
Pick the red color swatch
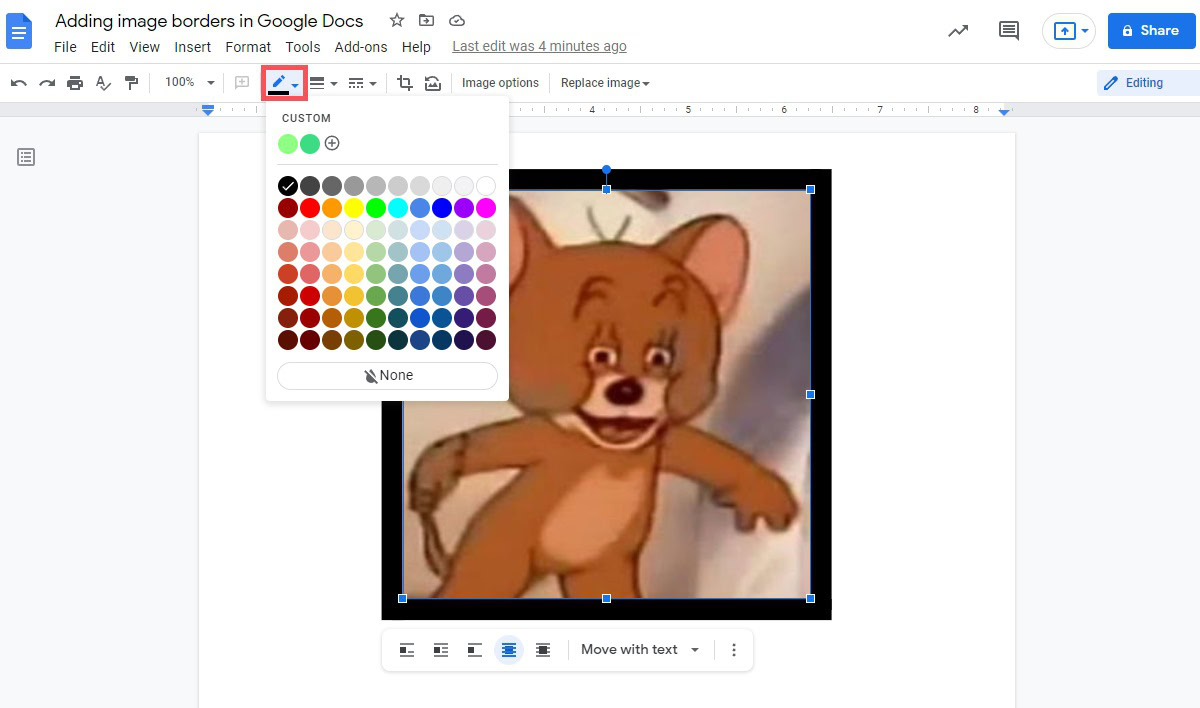click(310, 208)
